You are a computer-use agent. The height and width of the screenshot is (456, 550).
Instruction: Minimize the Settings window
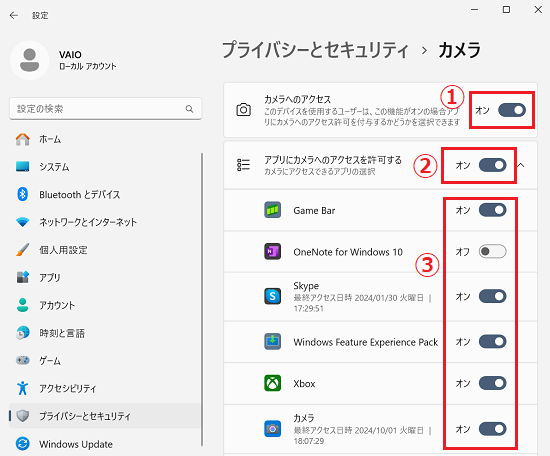(475, 9)
